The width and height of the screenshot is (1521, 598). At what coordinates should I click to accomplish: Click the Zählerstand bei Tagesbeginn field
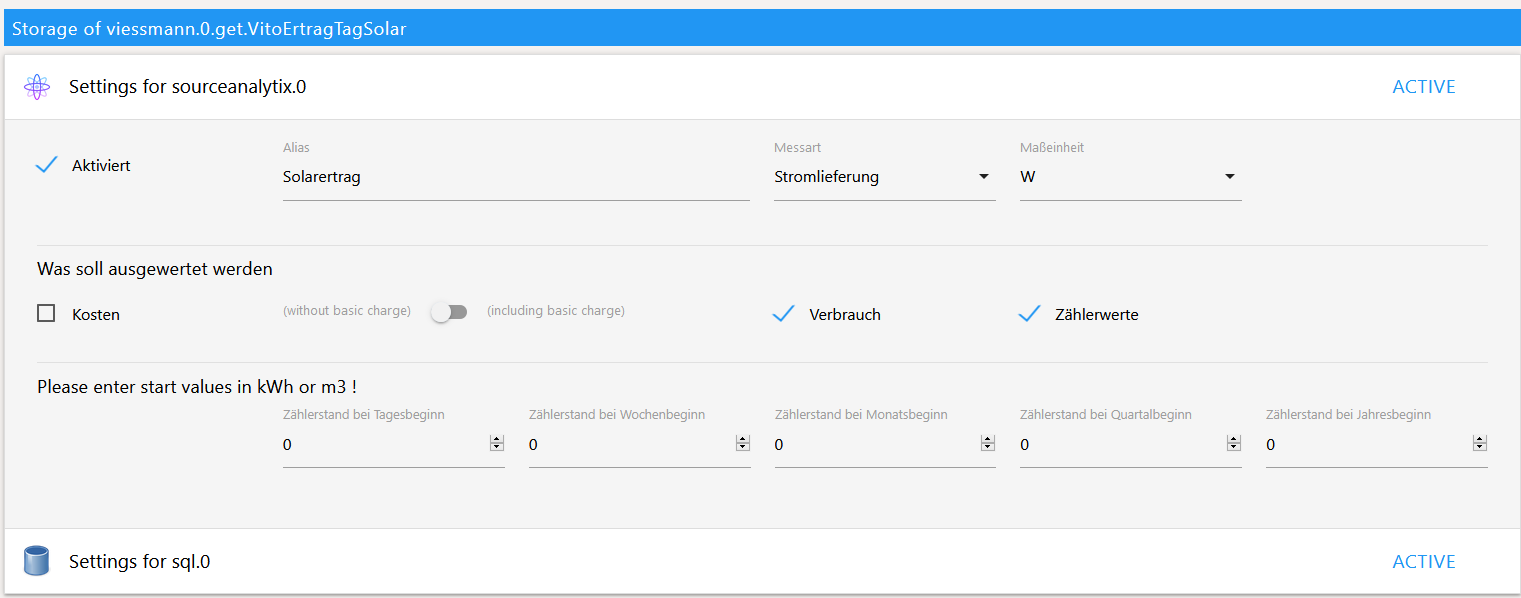coord(394,445)
